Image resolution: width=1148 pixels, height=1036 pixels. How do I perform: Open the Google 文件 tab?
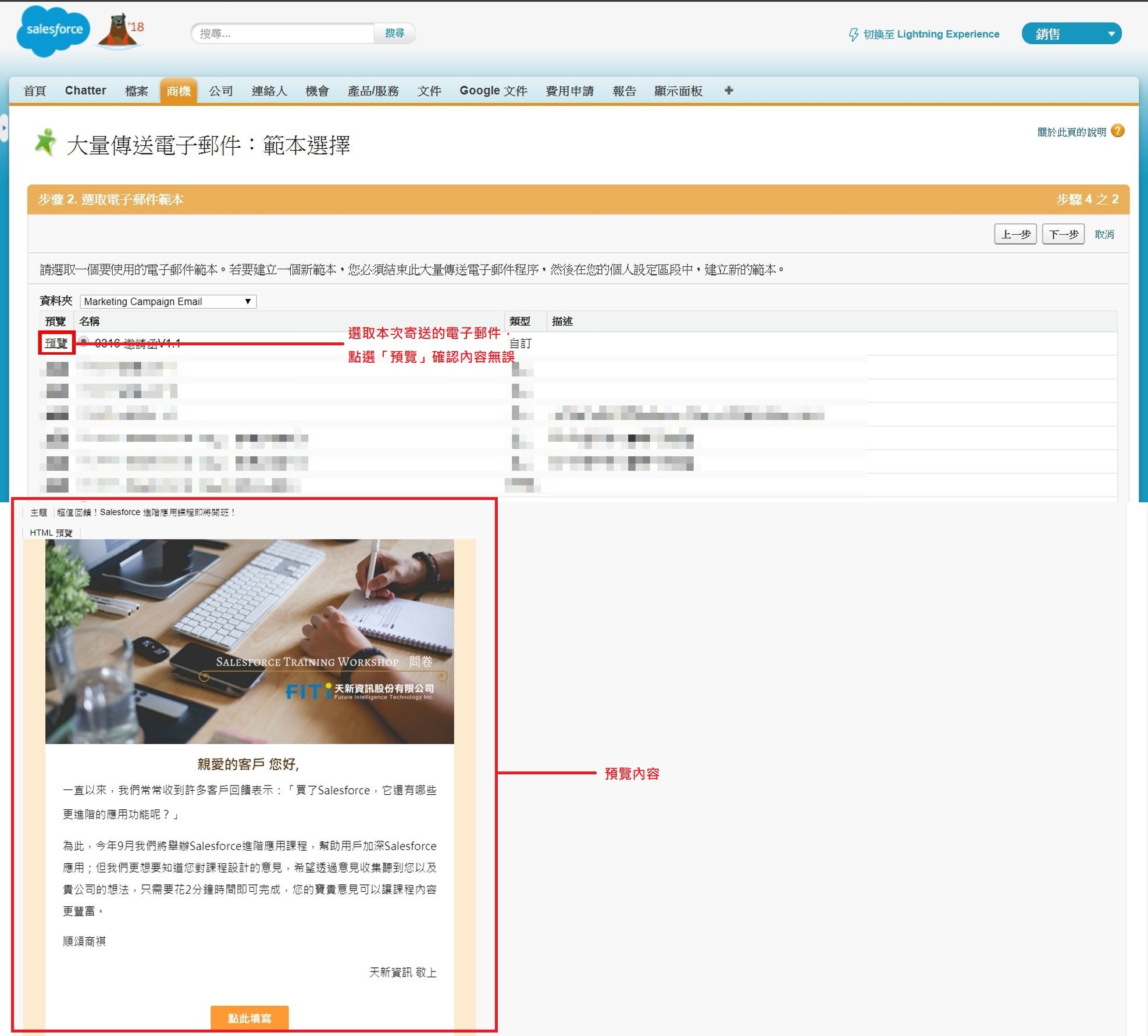(493, 90)
